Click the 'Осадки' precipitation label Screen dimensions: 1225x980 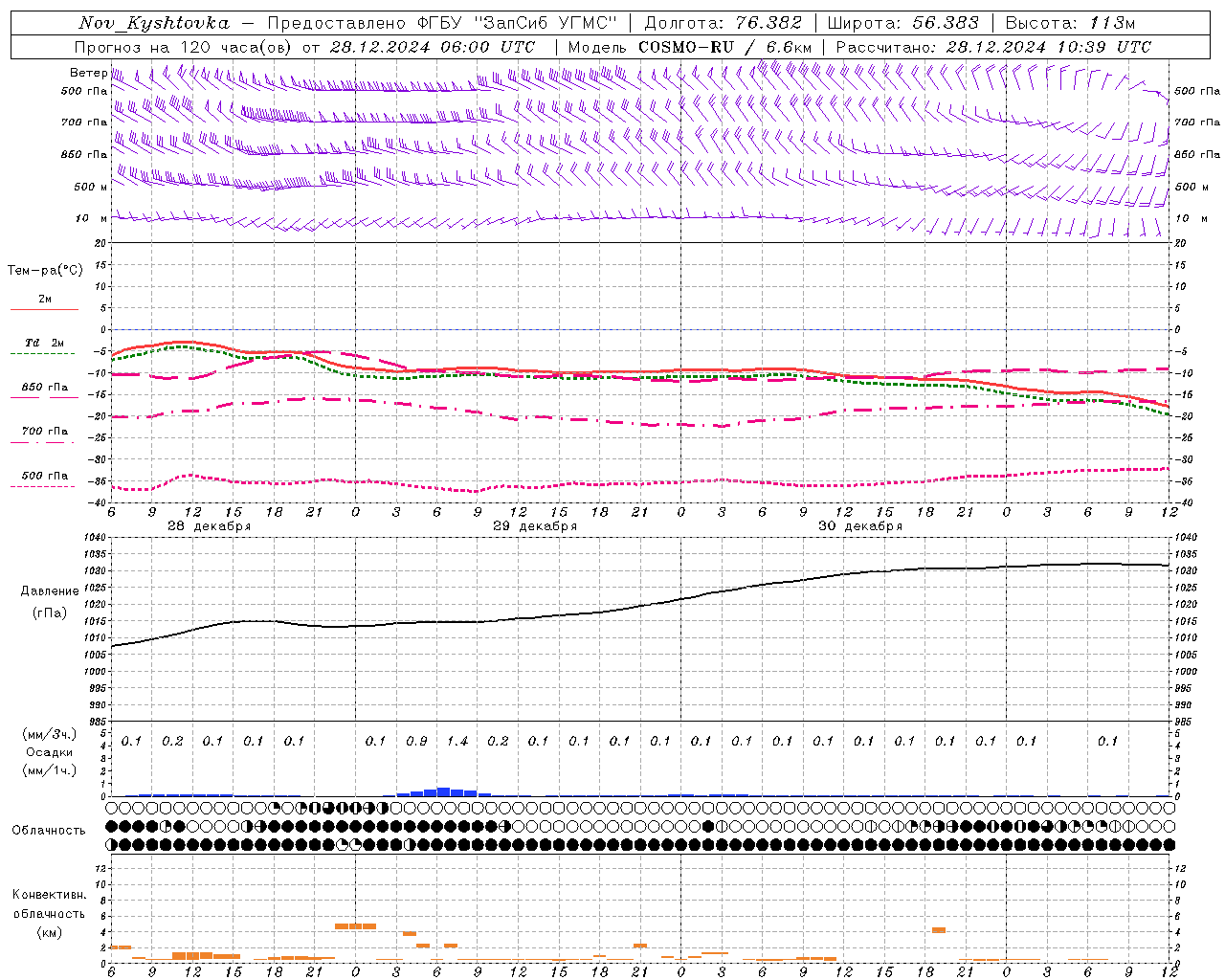(50, 752)
